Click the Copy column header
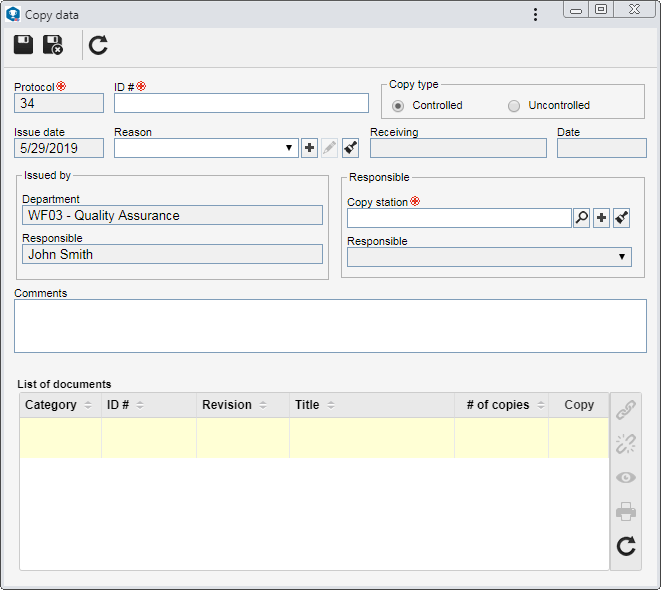 click(x=579, y=405)
